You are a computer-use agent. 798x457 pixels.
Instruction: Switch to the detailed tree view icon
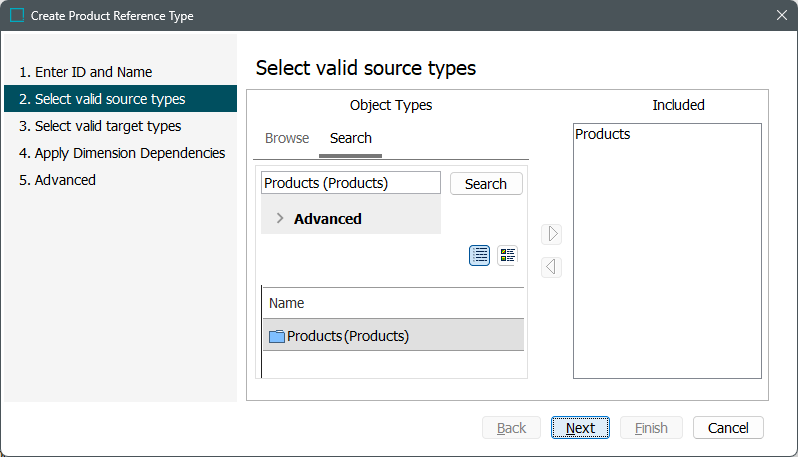click(x=507, y=255)
